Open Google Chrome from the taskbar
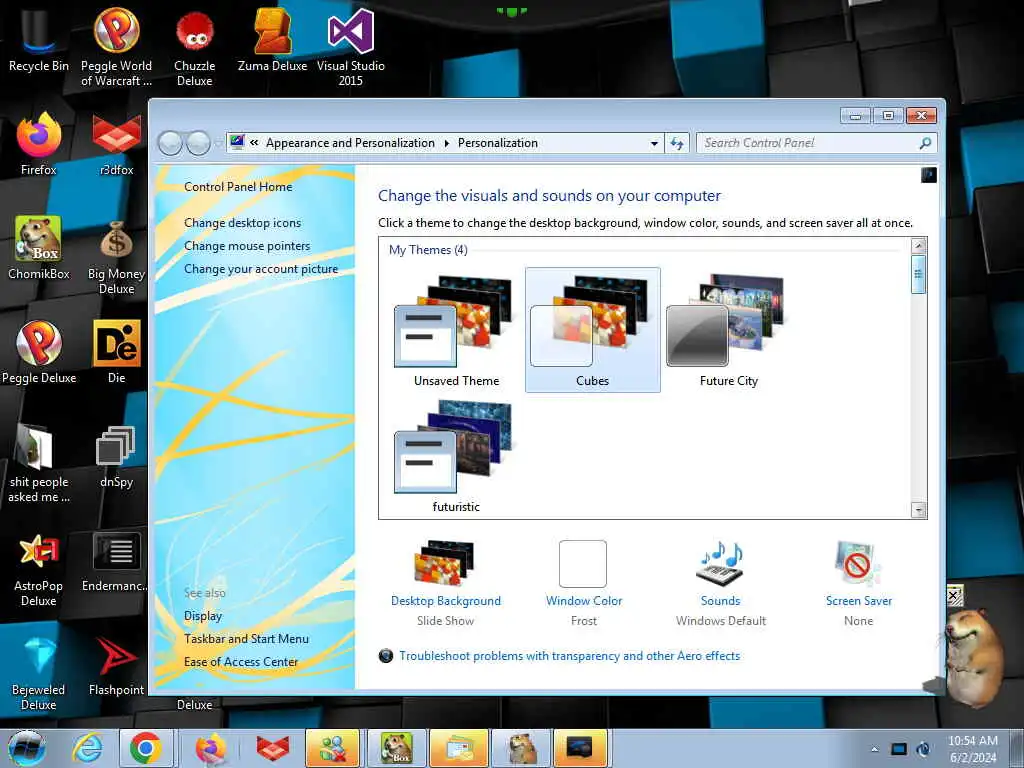The height and width of the screenshot is (768, 1024). click(145, 748)
